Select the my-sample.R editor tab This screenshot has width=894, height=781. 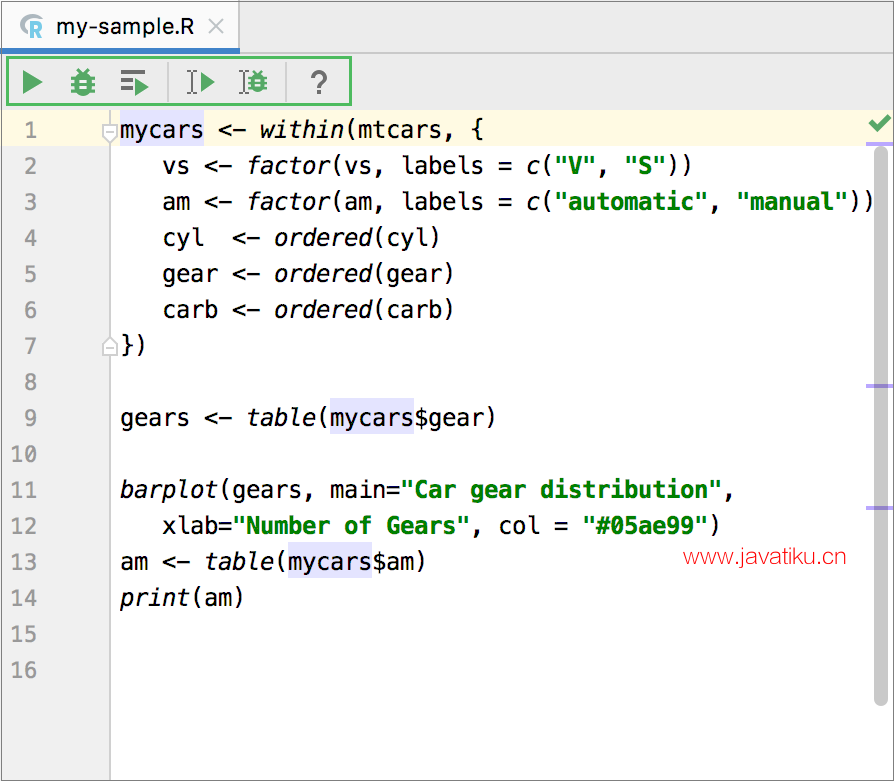coord(124,27)
